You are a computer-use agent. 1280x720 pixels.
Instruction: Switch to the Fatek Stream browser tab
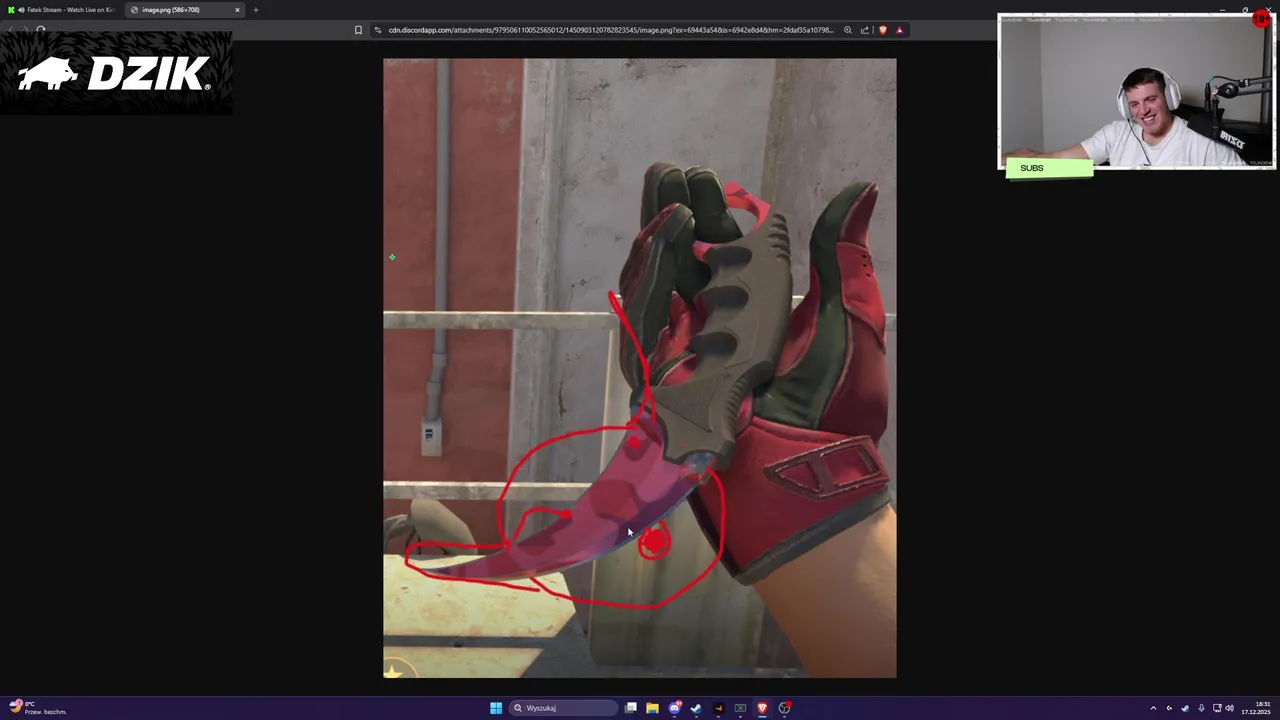[62, 10]
